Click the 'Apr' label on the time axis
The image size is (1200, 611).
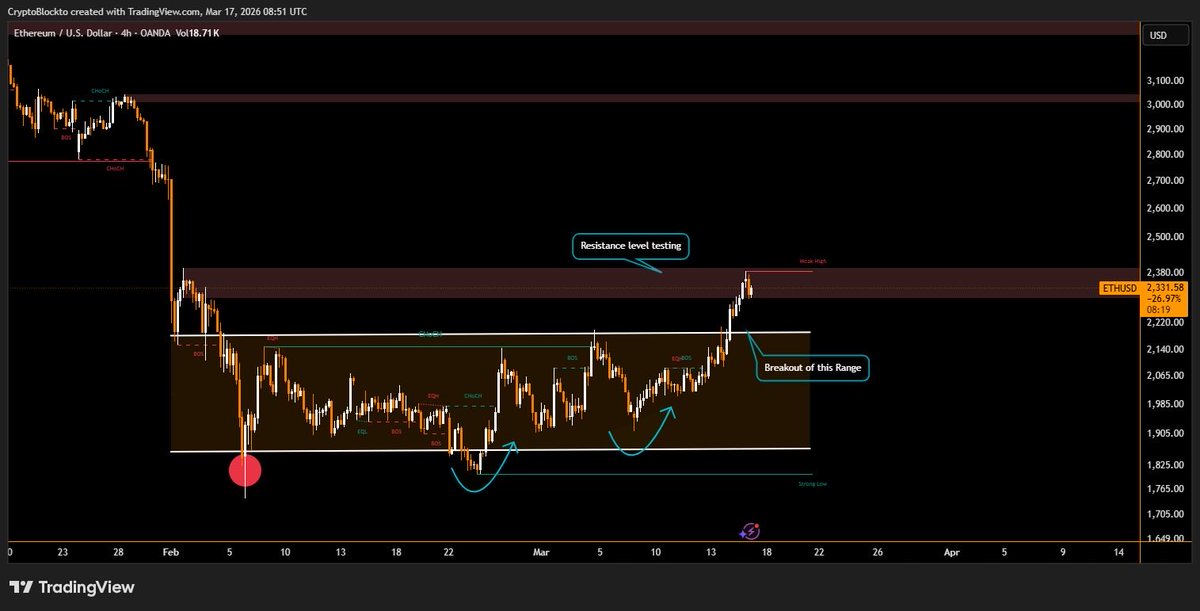950,552
